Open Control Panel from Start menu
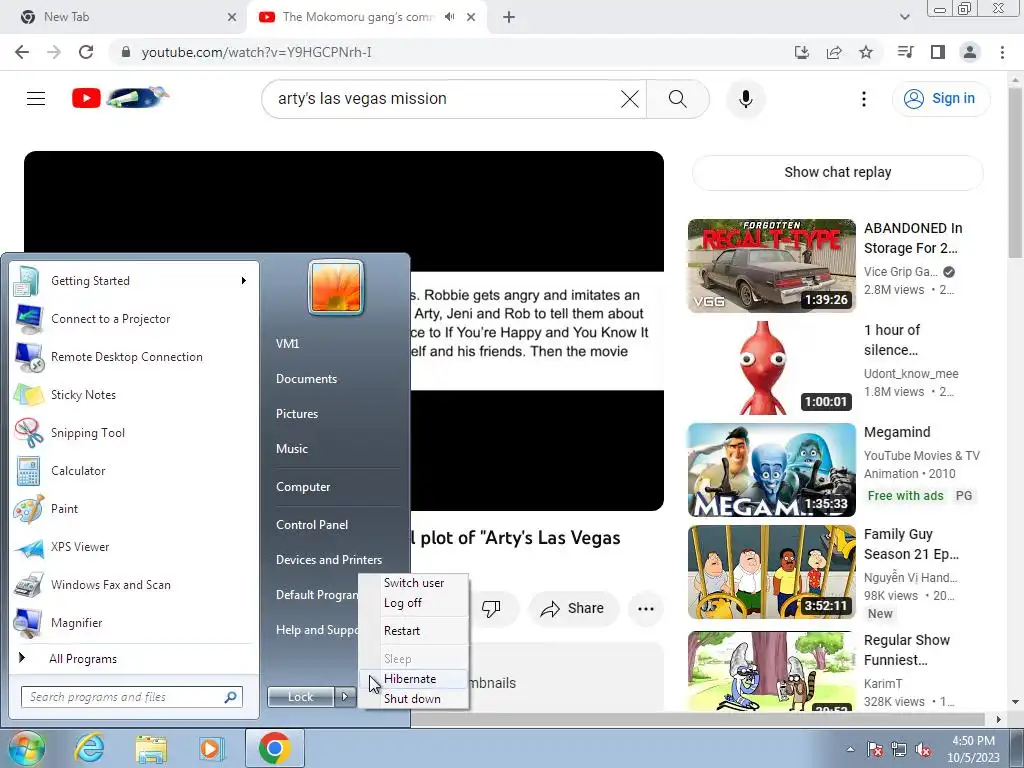Viewport: 1024px width, 768px height. pyautogui.click(x=312, y=525)
